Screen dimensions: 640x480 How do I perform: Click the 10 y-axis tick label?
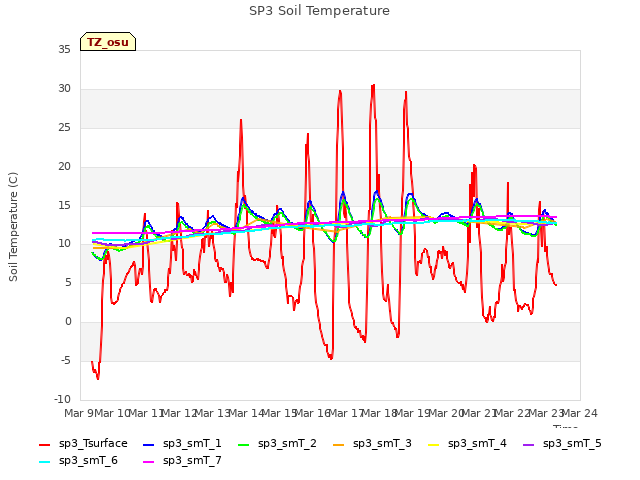[x=64, y=244]
